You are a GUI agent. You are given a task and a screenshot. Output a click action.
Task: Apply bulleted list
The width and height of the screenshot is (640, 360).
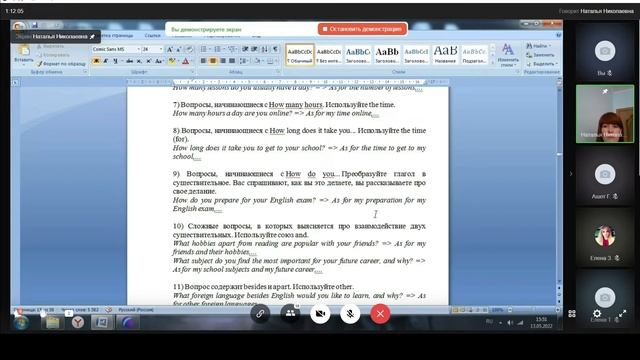[x=204, y=49]
